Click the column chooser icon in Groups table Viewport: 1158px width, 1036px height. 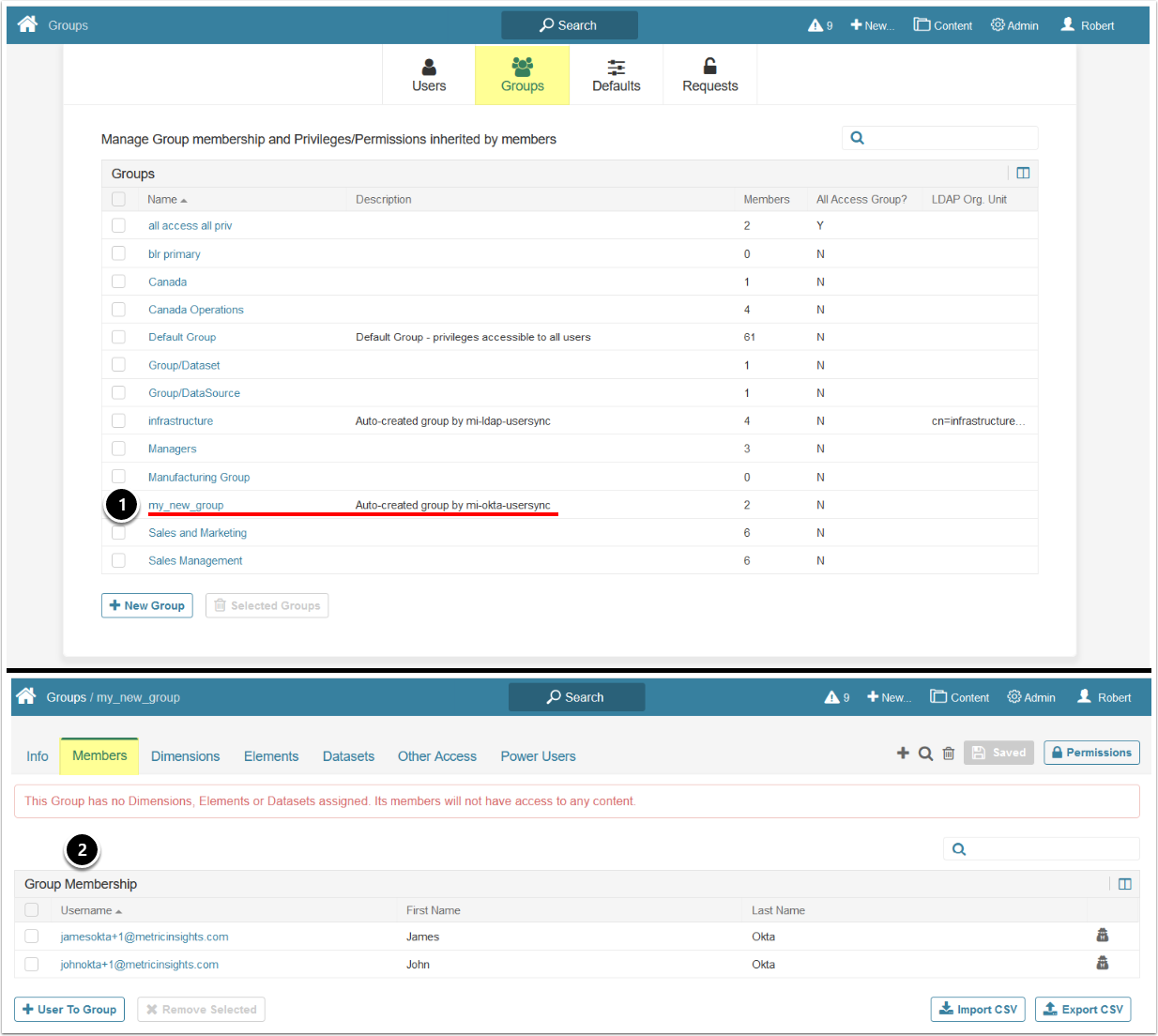(x=1023, y=173)
